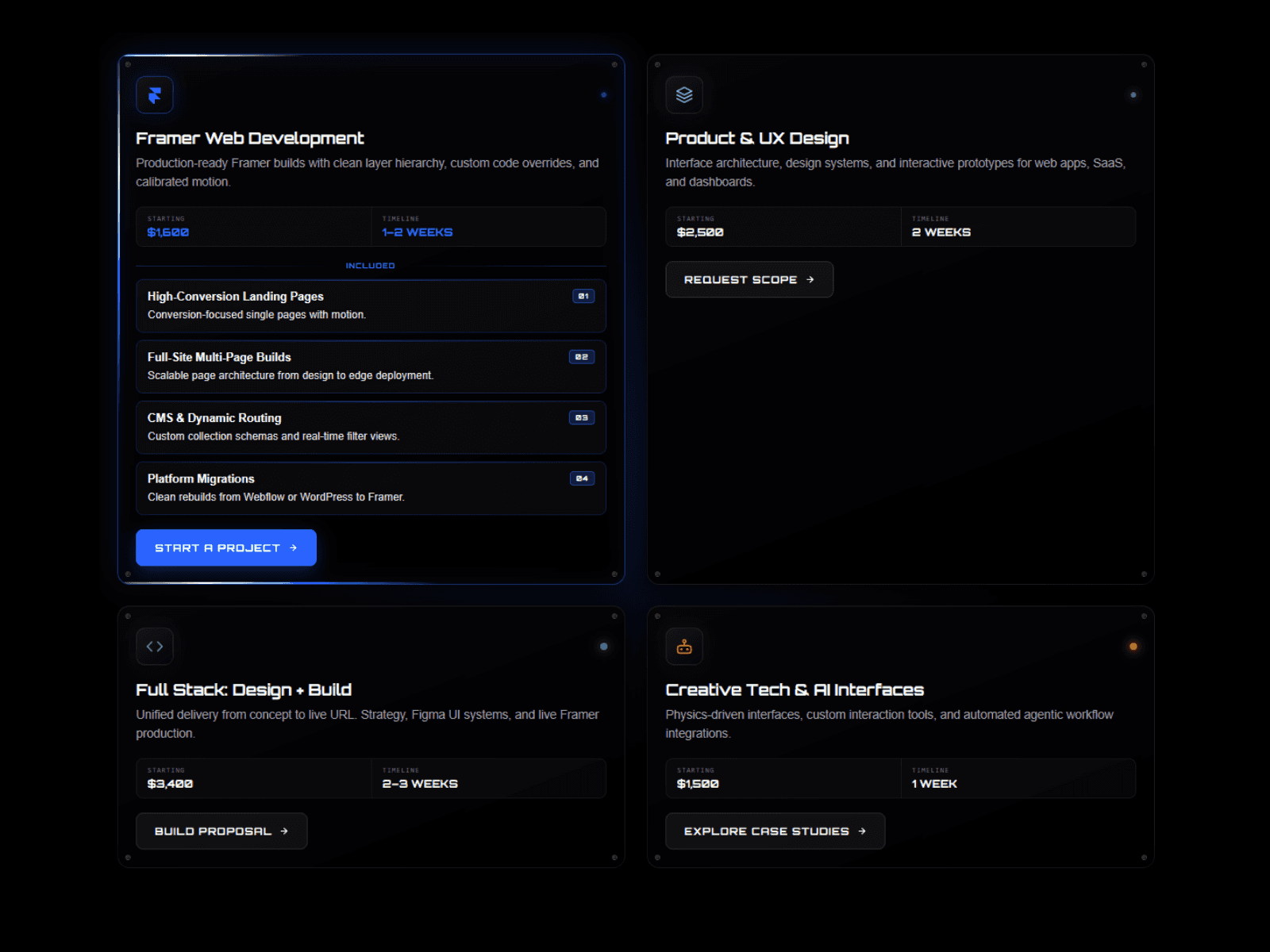1270x952 pixels.
Task: Start a project with the blue button
Action: (226, 547)
